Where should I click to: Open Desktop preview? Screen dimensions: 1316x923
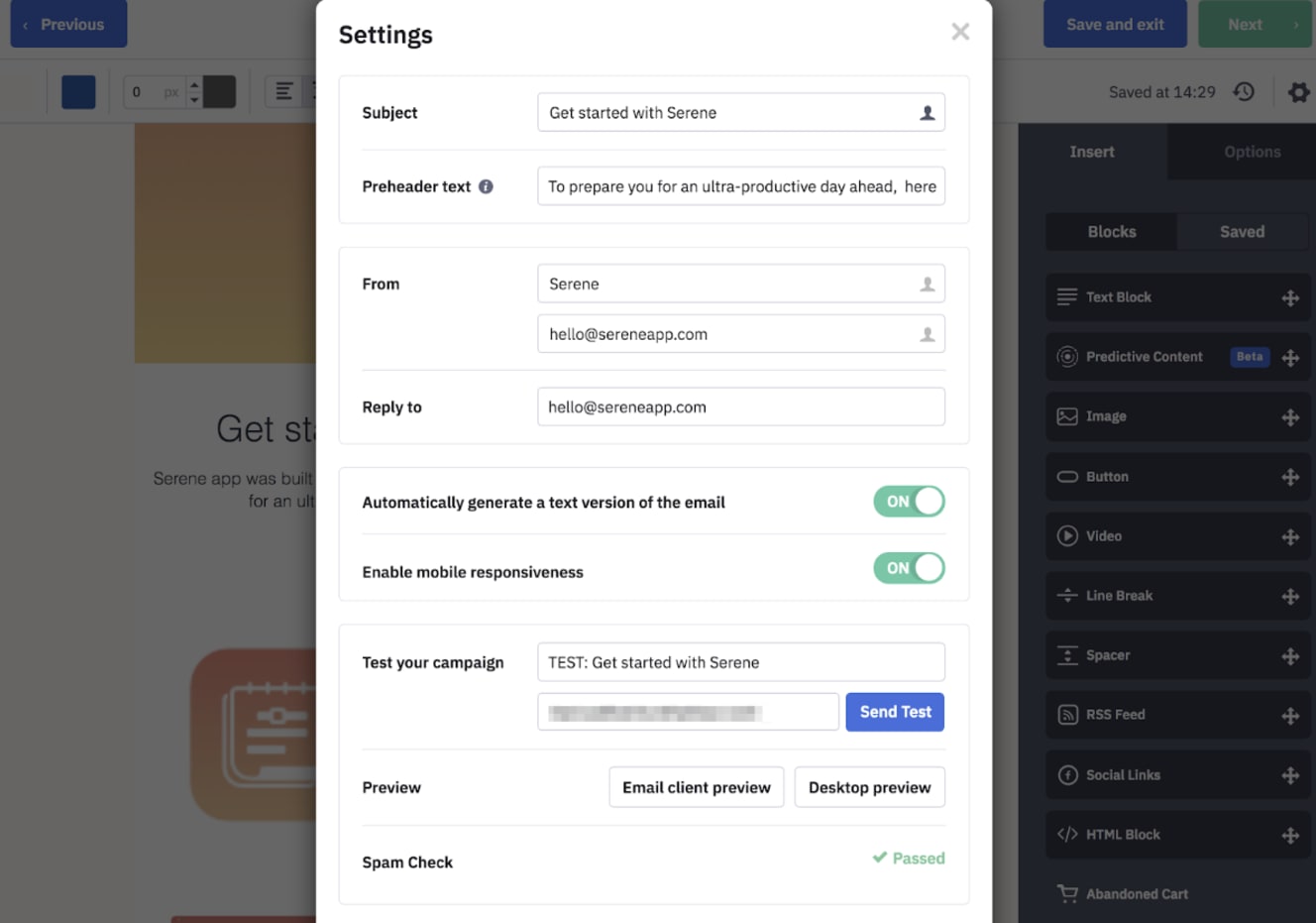pyautogui.click(x=869, y=787)
